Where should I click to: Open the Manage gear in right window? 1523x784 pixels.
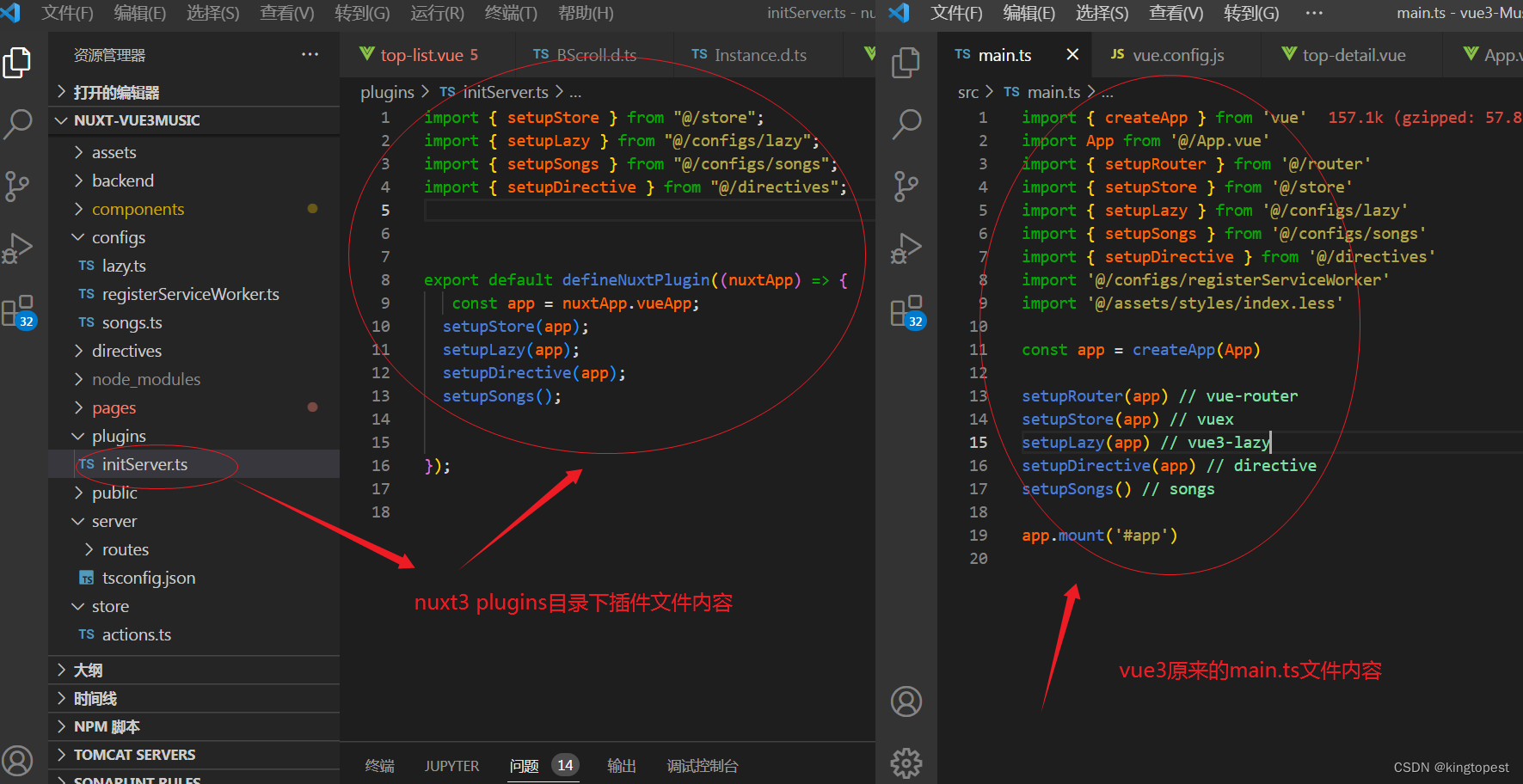[x=906, y=763]
